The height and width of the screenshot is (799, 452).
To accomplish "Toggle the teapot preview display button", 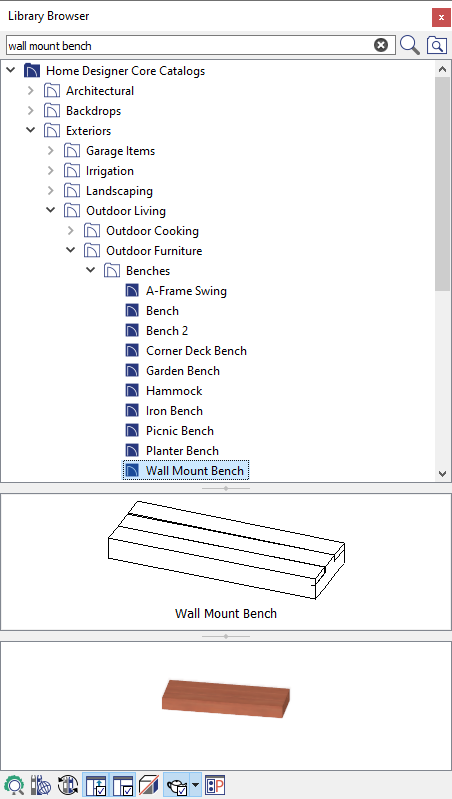I will tap(176, 785).
